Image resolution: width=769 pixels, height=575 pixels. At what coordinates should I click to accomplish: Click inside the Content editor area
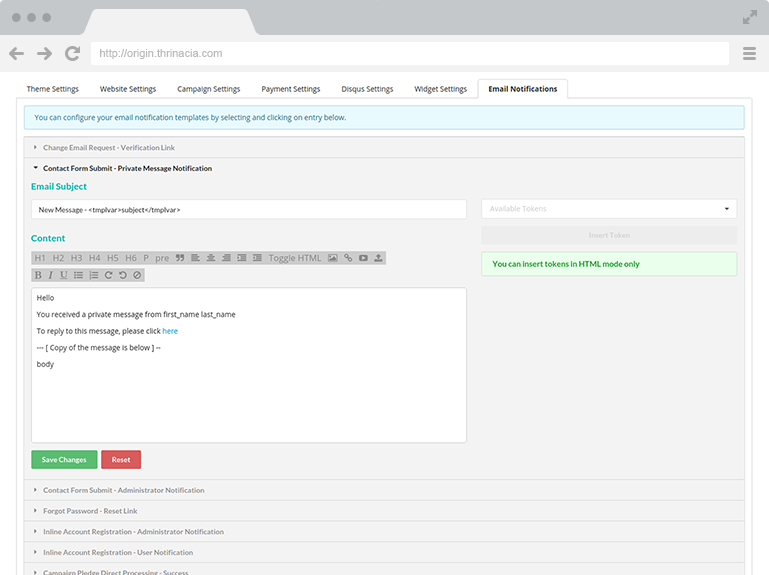(249, 365)
